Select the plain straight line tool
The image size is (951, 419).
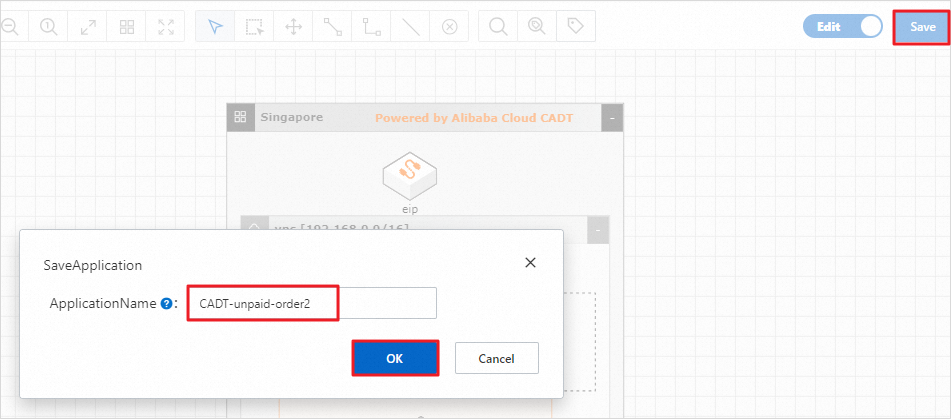(411, 27)
